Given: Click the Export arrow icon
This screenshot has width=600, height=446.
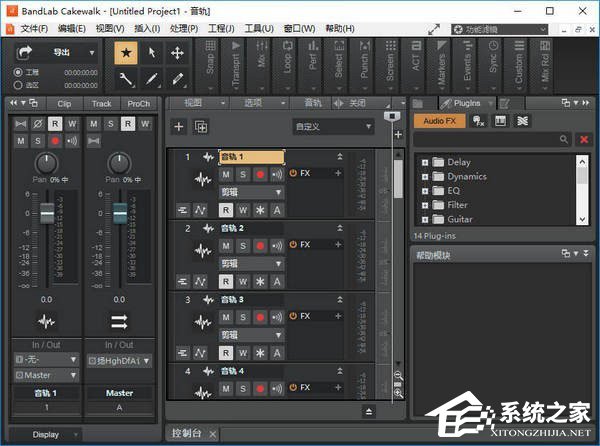Looking at the screenshot, I should [x=24, y=52].
